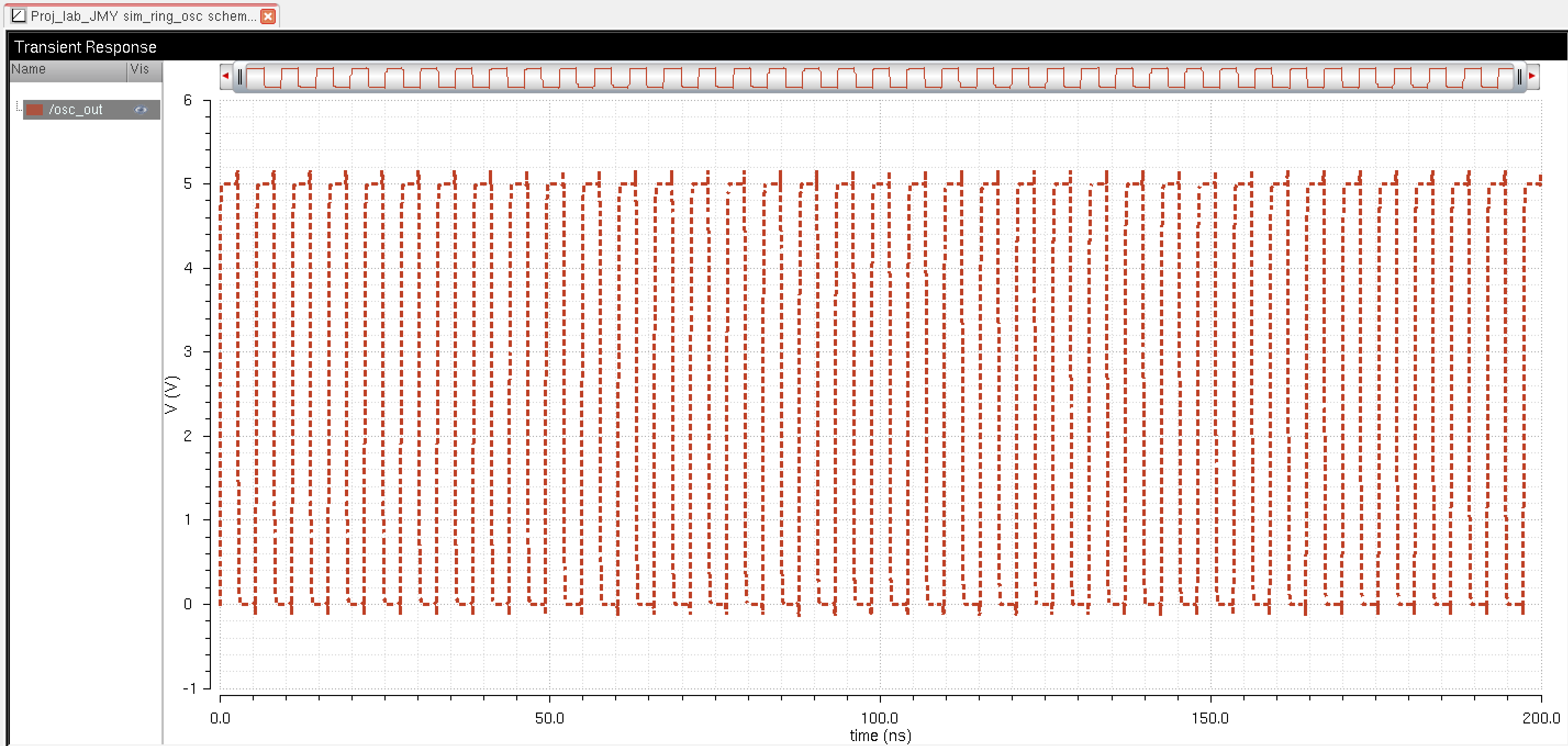Click the 5 y-axis tick label
This screenshot has height=746, width=1568.
(187, 184)
